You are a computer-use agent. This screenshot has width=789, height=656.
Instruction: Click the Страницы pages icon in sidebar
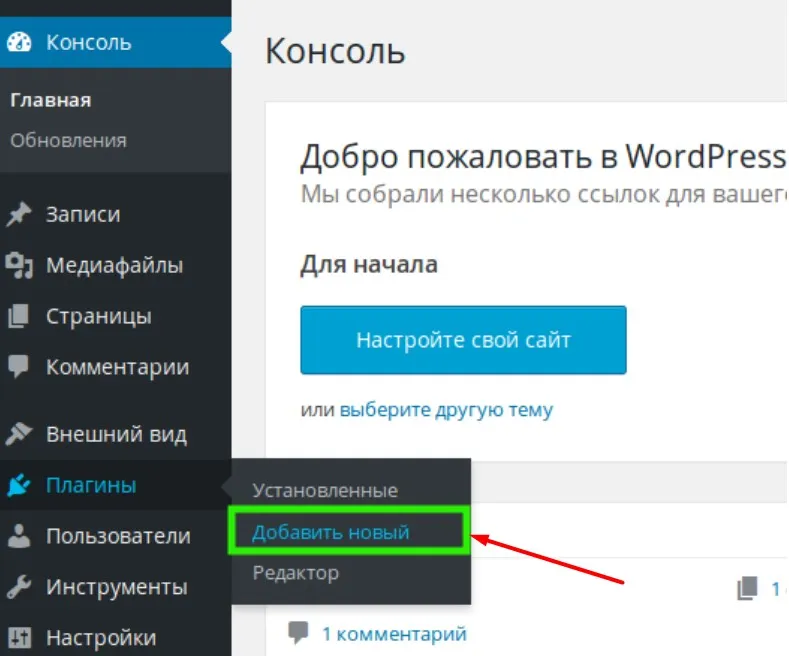tap(19, 316)
